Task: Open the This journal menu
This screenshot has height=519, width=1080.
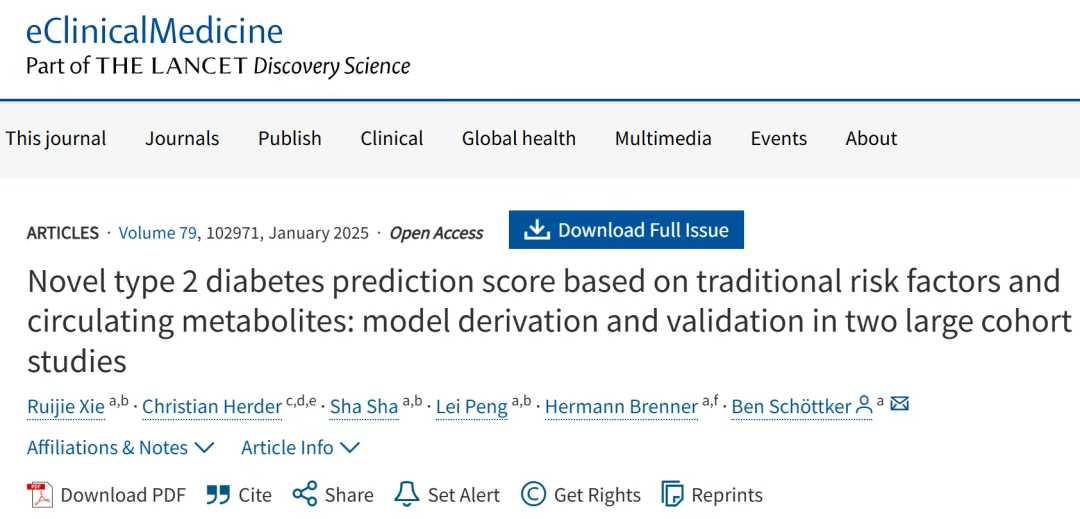Action: 56,138
